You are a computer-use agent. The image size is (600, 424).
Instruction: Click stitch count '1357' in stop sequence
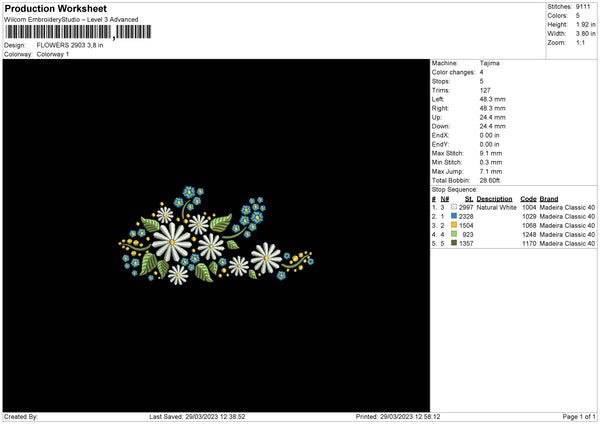point(466,243)
